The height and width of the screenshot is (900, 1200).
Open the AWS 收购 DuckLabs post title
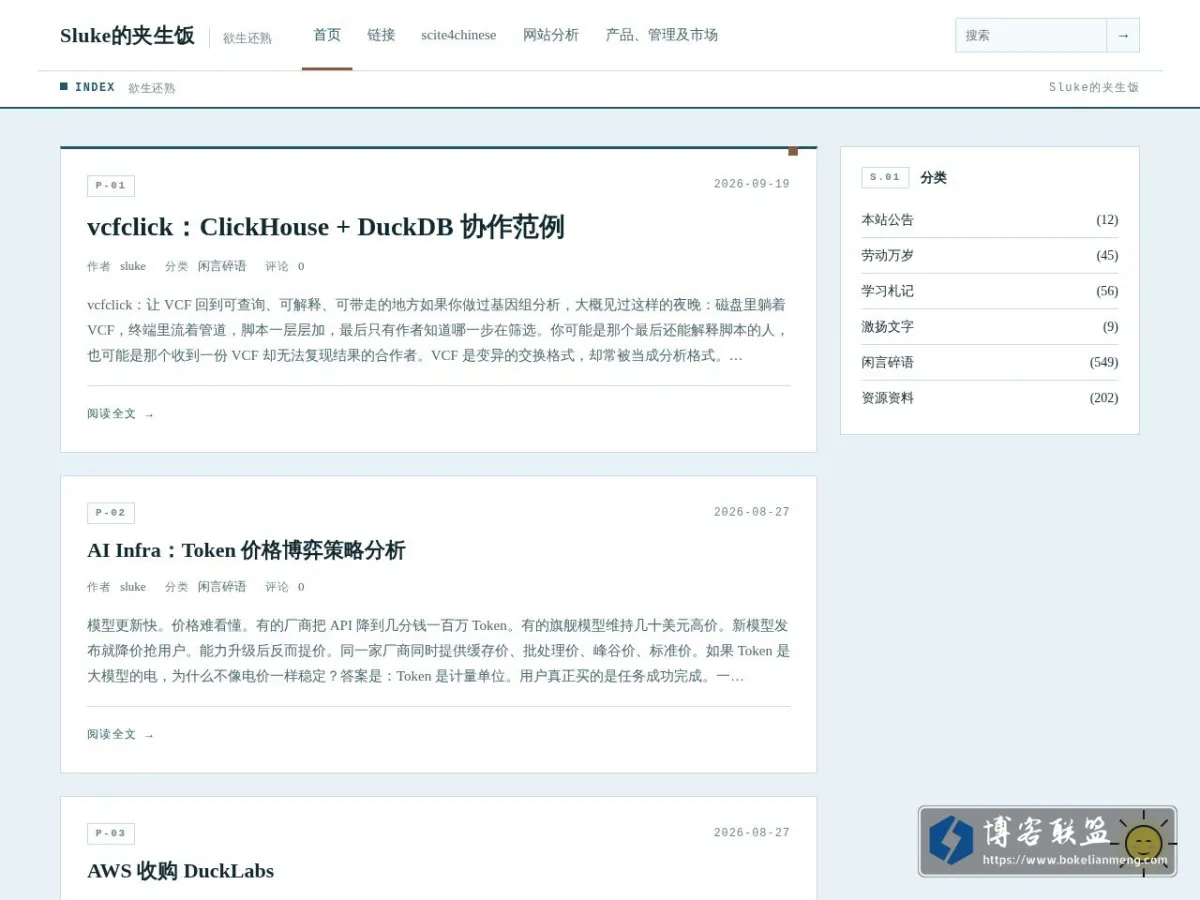(x=180, y=871)
